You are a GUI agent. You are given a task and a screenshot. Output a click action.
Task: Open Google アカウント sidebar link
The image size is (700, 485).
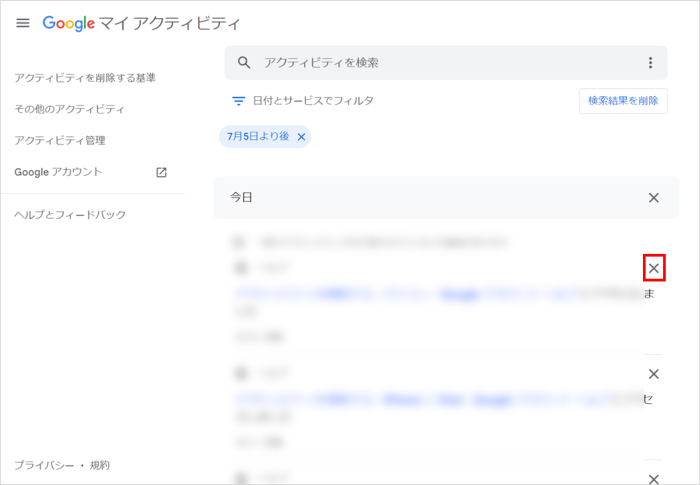58,172
